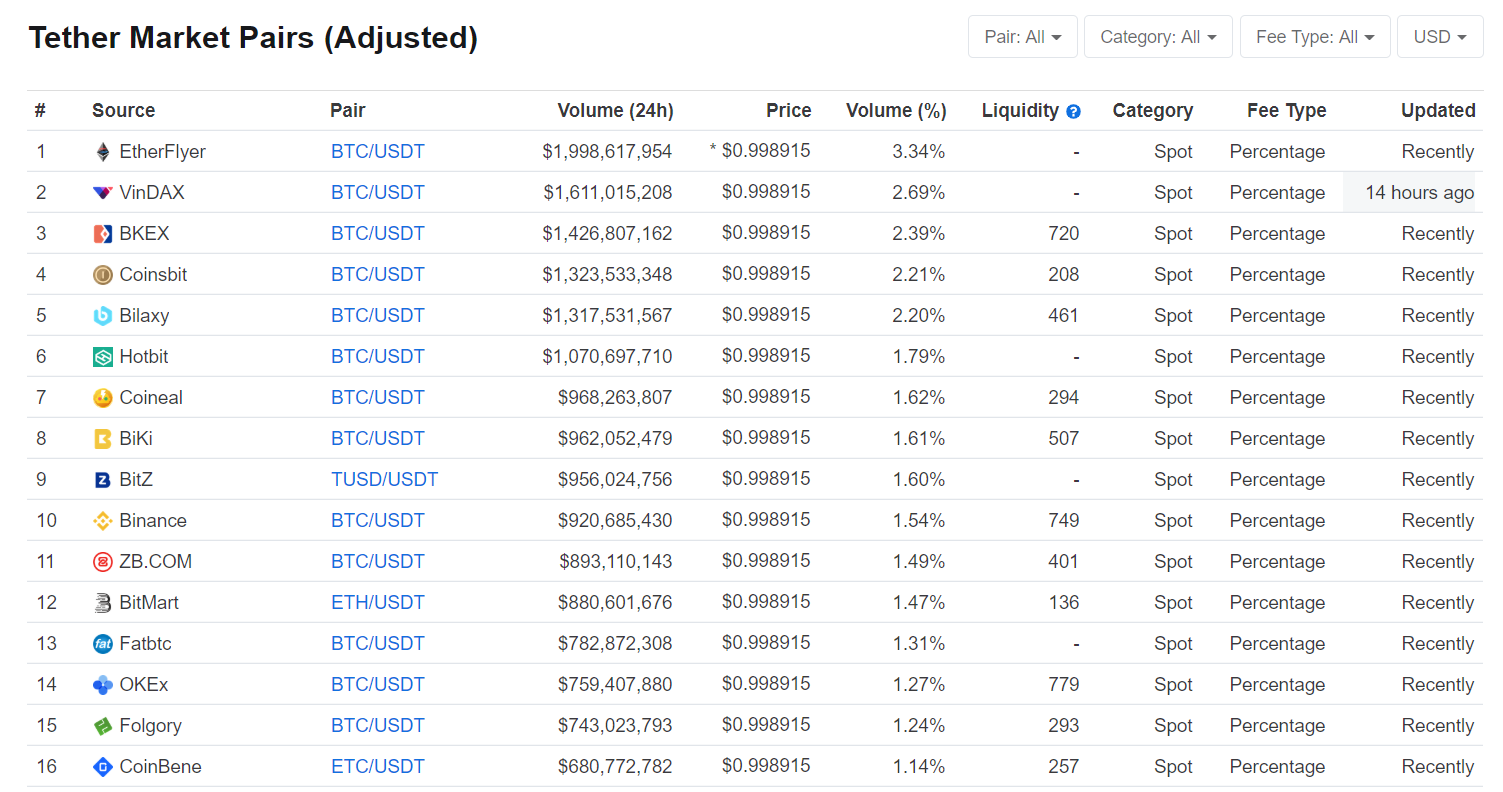Click the Folgory exchange logo icon
Viewport: 1503px width, 792px height.
pos(102,726)
